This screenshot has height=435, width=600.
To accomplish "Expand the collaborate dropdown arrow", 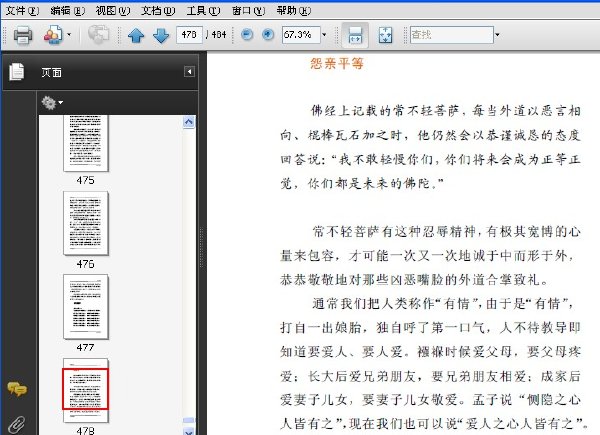I will [x=69, y=34].
